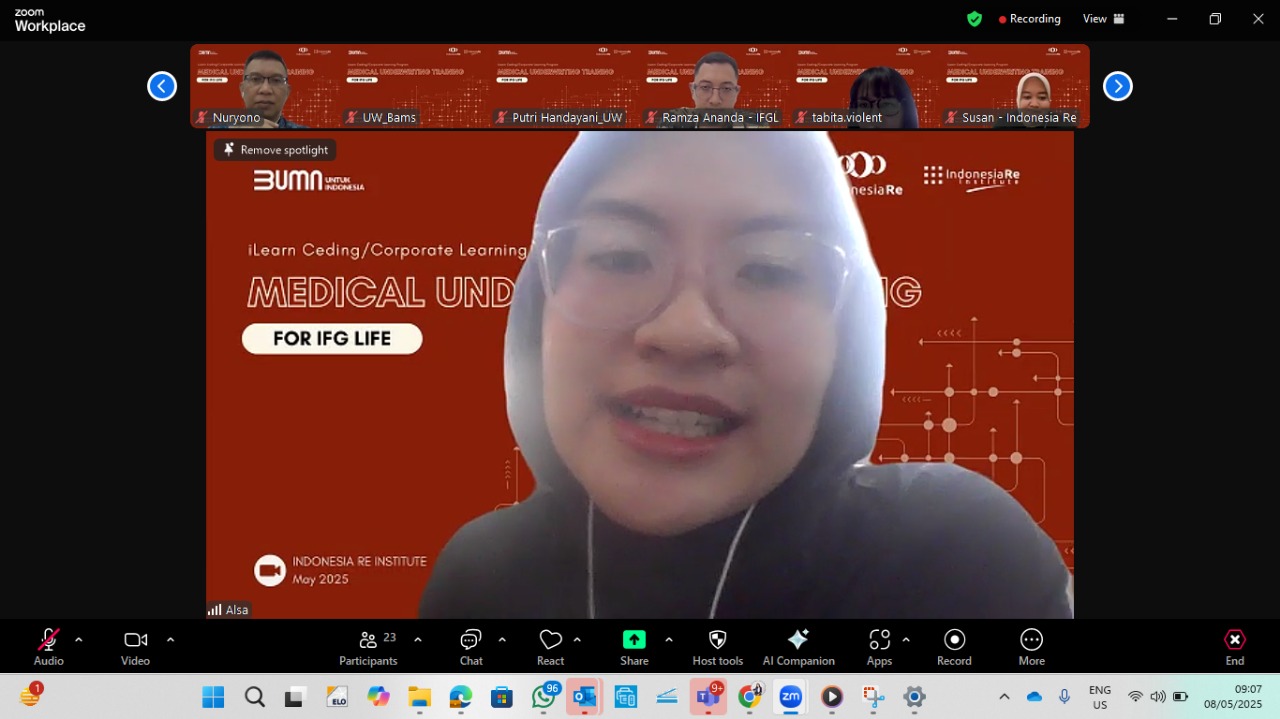1280x719 pixels.
Task: Open the More options menu
Action: click(x=1031, y=647)
